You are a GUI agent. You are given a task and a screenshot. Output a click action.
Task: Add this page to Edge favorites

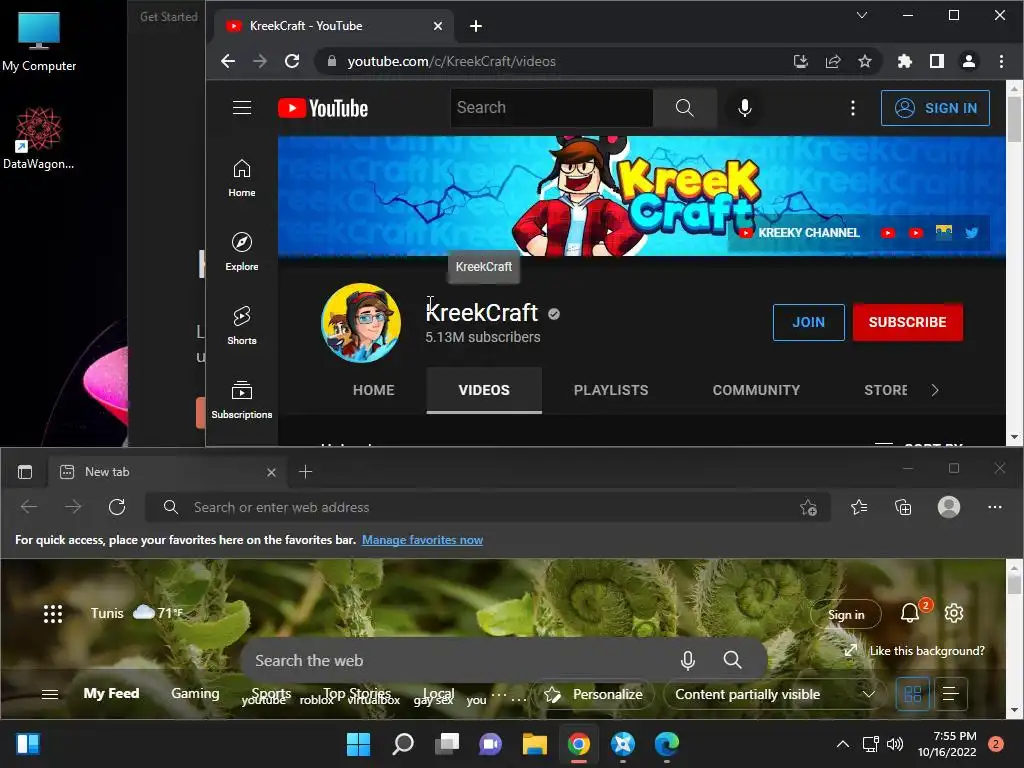click(808, 507)
